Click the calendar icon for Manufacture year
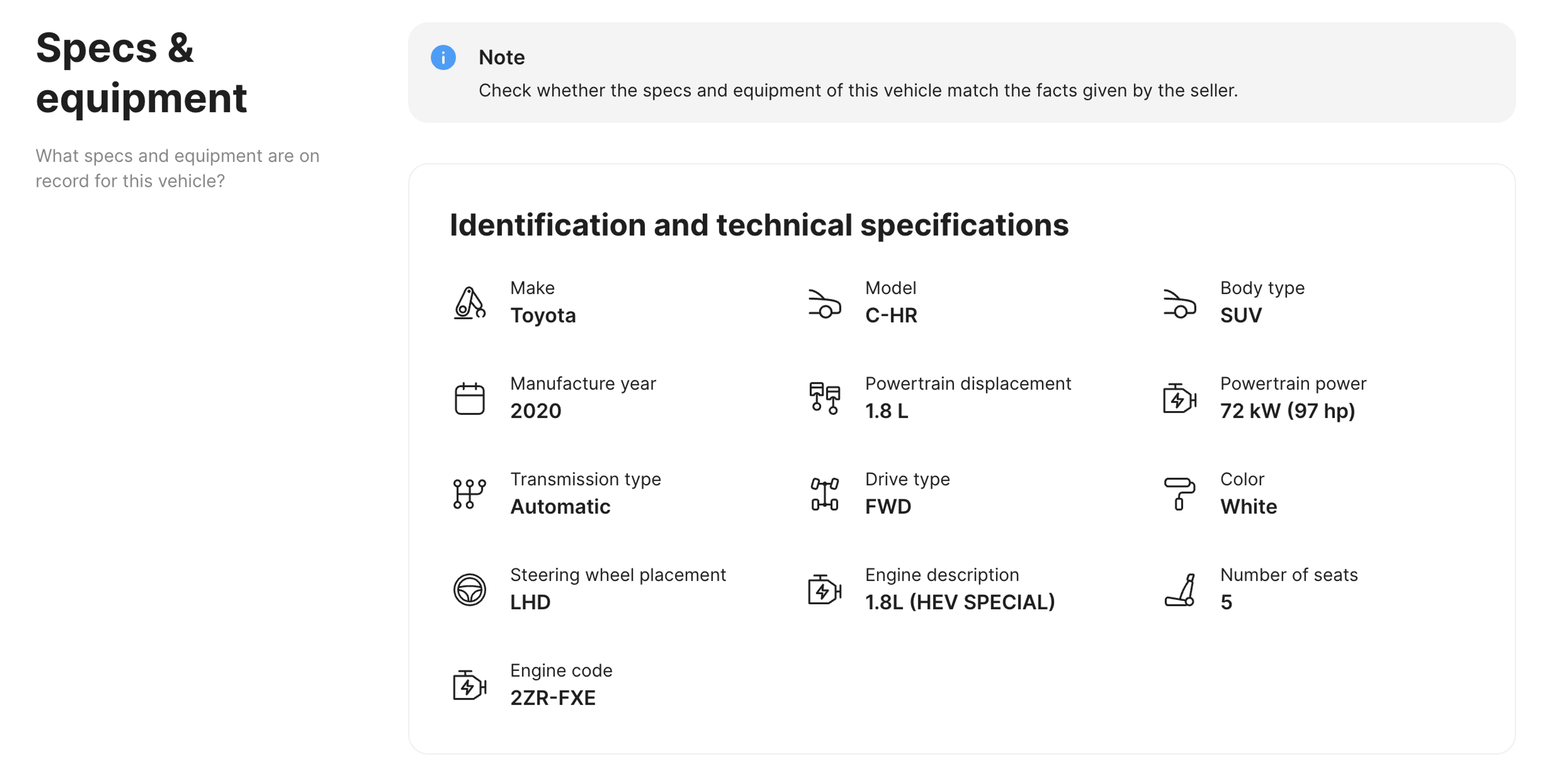The width and height of the screenshot is (1551, 784). pos(469,398)
